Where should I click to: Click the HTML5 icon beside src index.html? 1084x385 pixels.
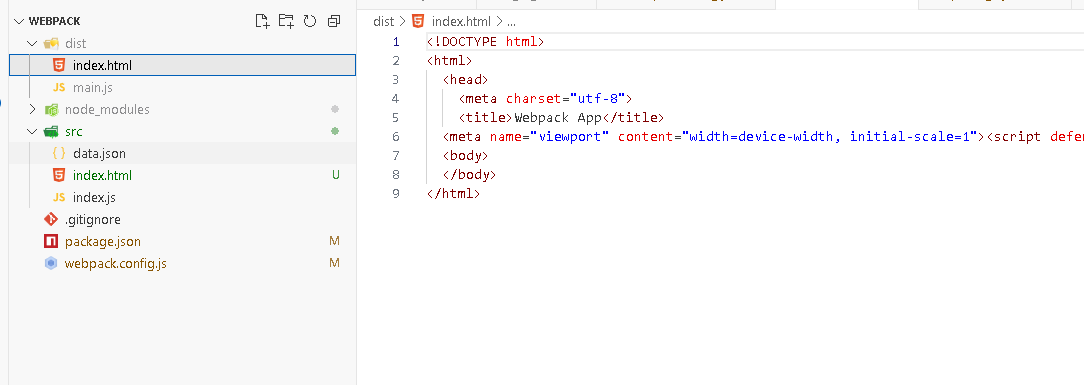(59, 176)
